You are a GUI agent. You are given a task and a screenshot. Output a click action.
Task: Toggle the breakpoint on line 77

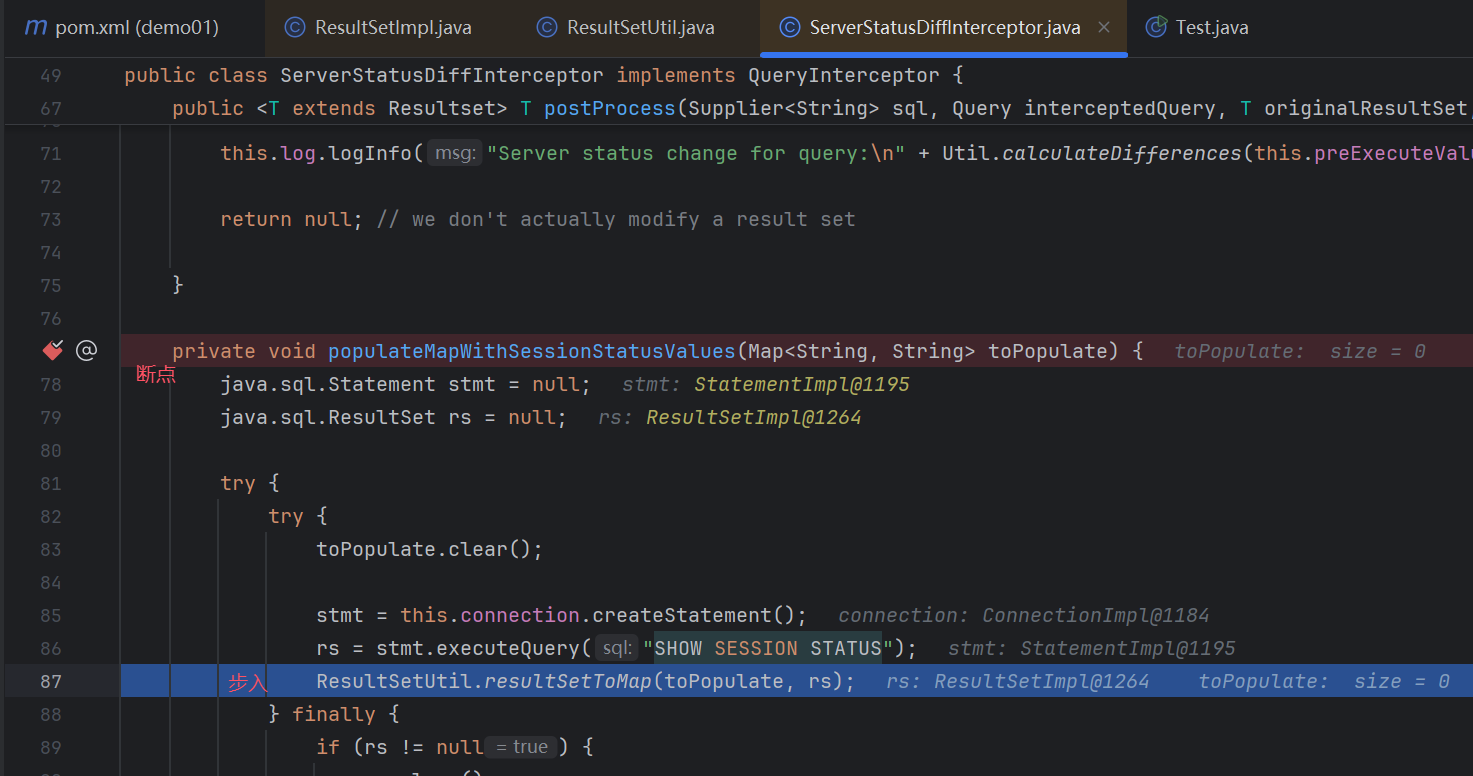(x=52, y=351)
